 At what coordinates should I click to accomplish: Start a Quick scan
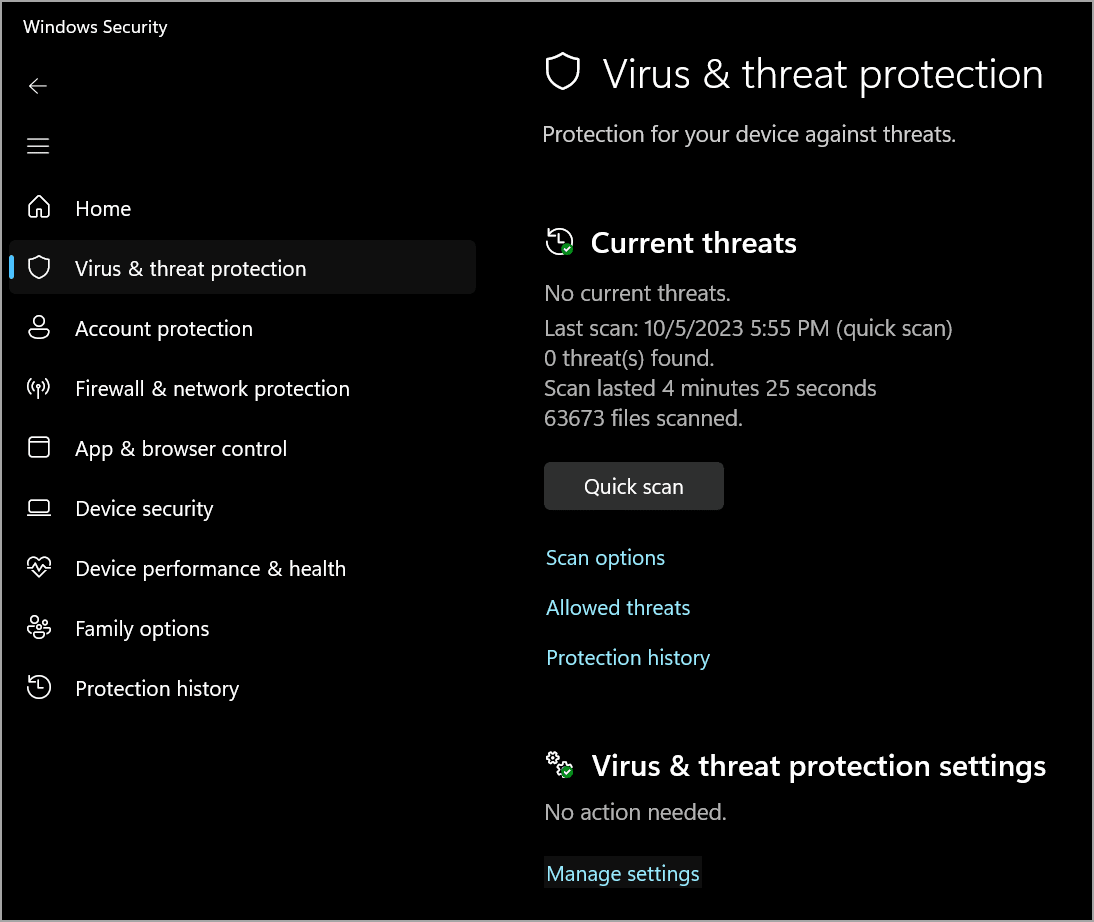point(633,486)
